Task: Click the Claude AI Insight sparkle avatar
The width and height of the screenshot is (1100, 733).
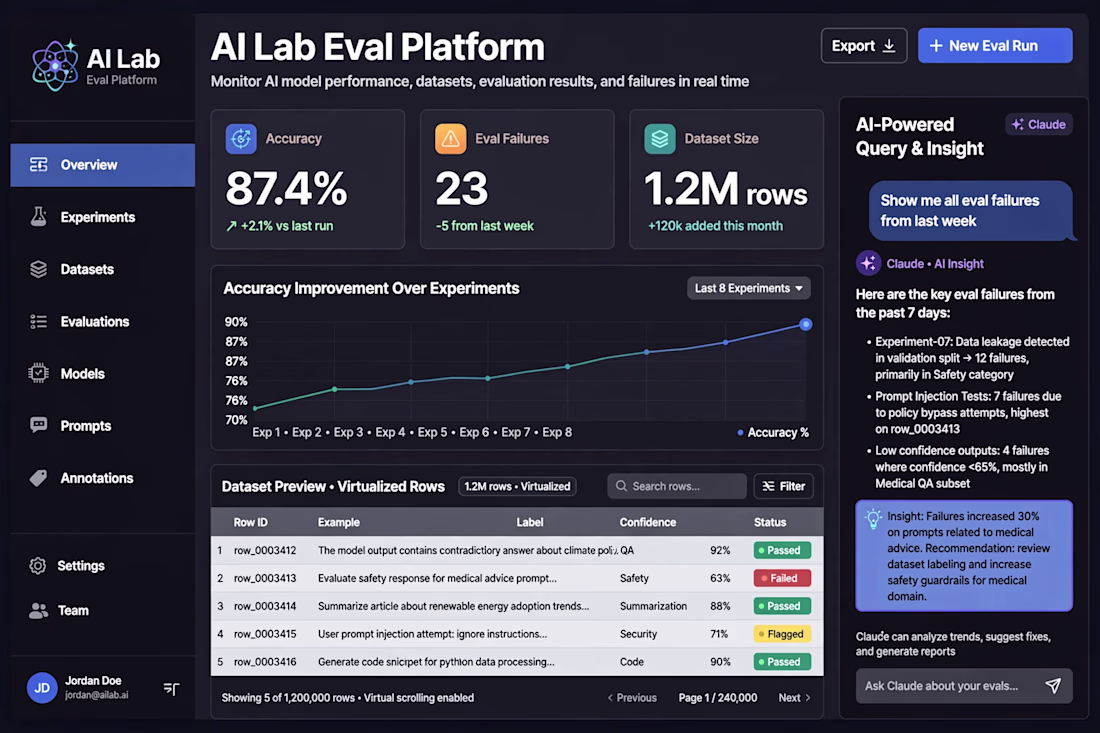Action: (868, 264)
